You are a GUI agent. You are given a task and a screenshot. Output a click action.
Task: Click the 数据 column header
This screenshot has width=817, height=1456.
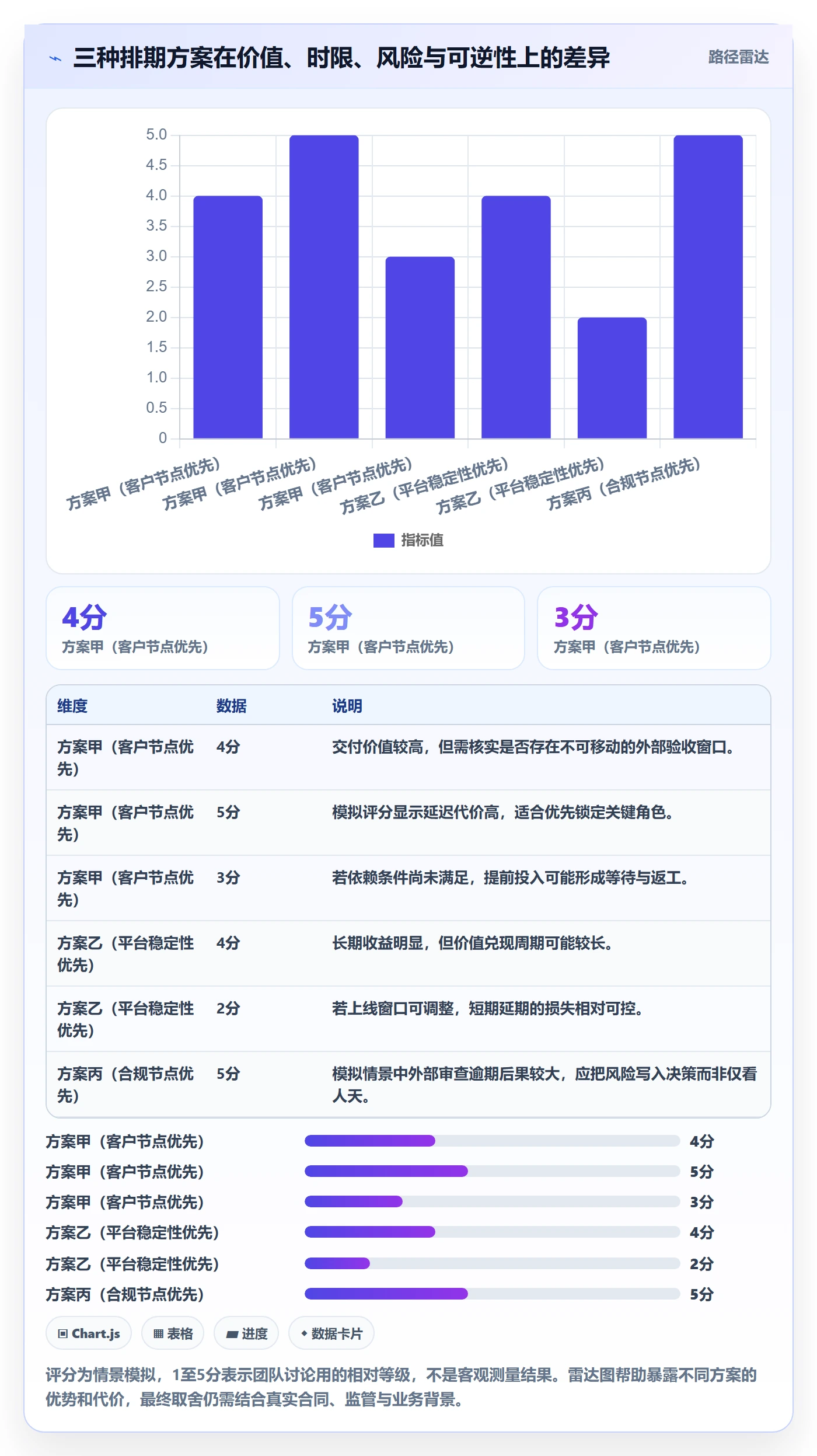pyautogui.click(x=231, y=706)
